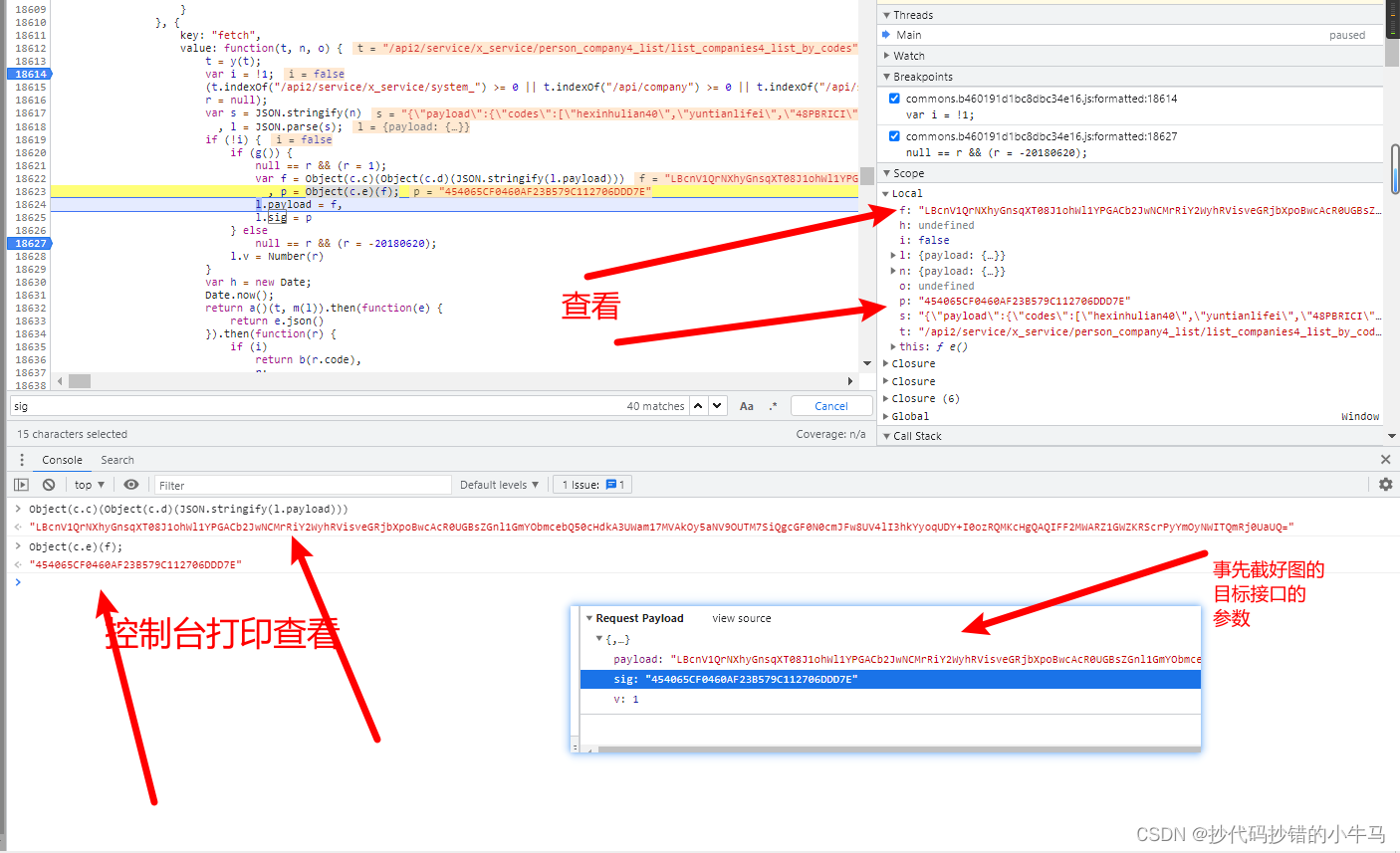Screen dimensions: 1400x853
Task: Open the drawer three-dot menu
Action: pos(22,460)
